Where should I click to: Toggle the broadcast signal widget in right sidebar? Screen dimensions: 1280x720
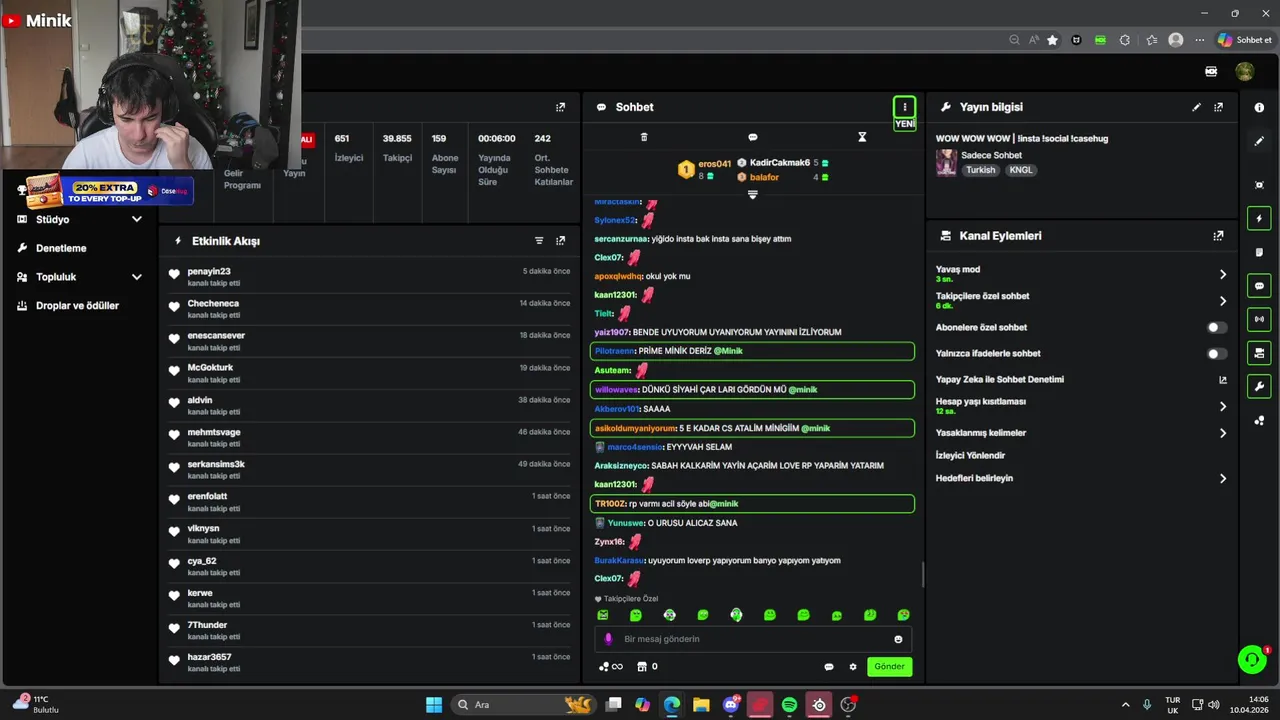pos(1259,319)
